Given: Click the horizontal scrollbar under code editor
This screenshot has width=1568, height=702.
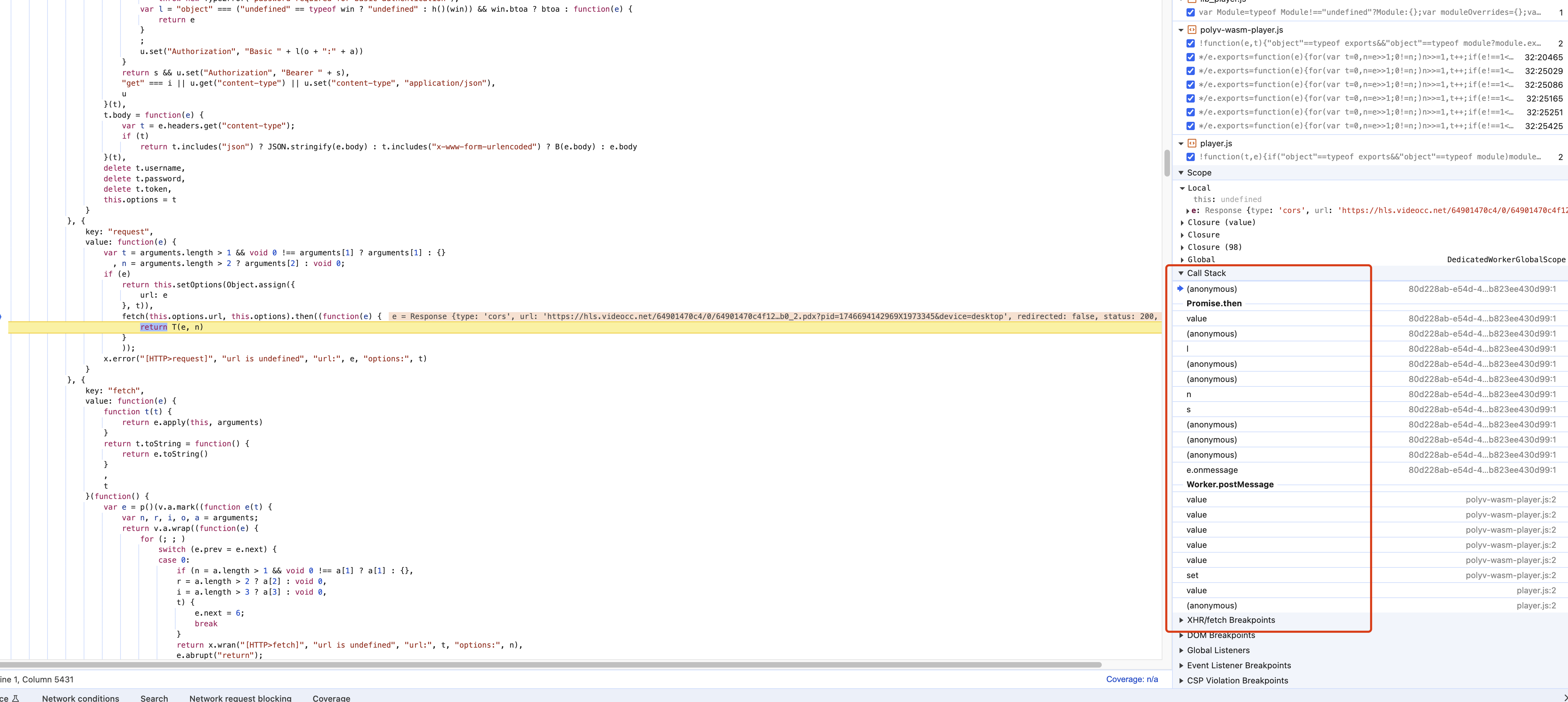Looking at the screenshot, I should 548,664.
